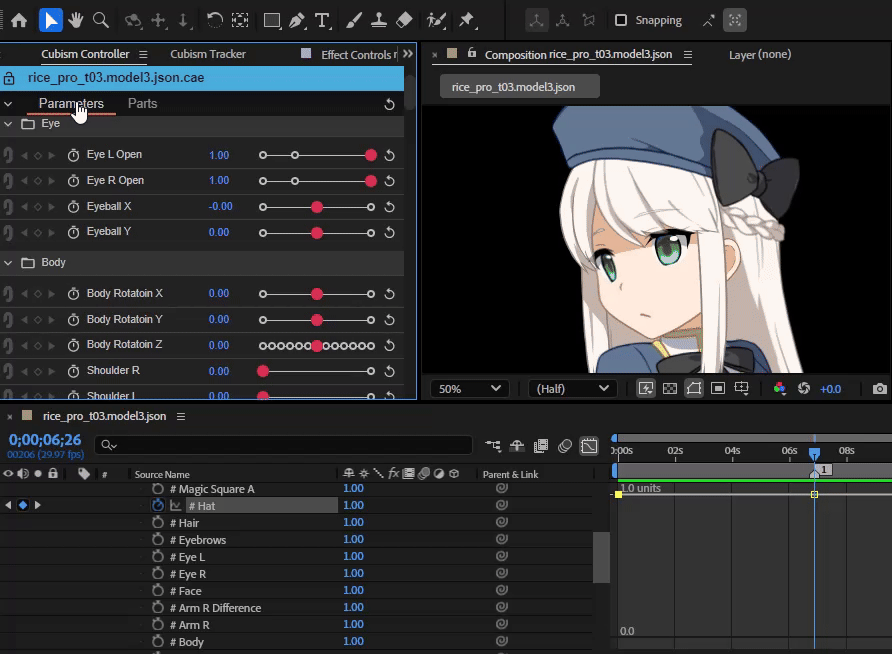Toggle mask and shape path visibility
The image size is (892, 654).
click(x=694, y=388)
